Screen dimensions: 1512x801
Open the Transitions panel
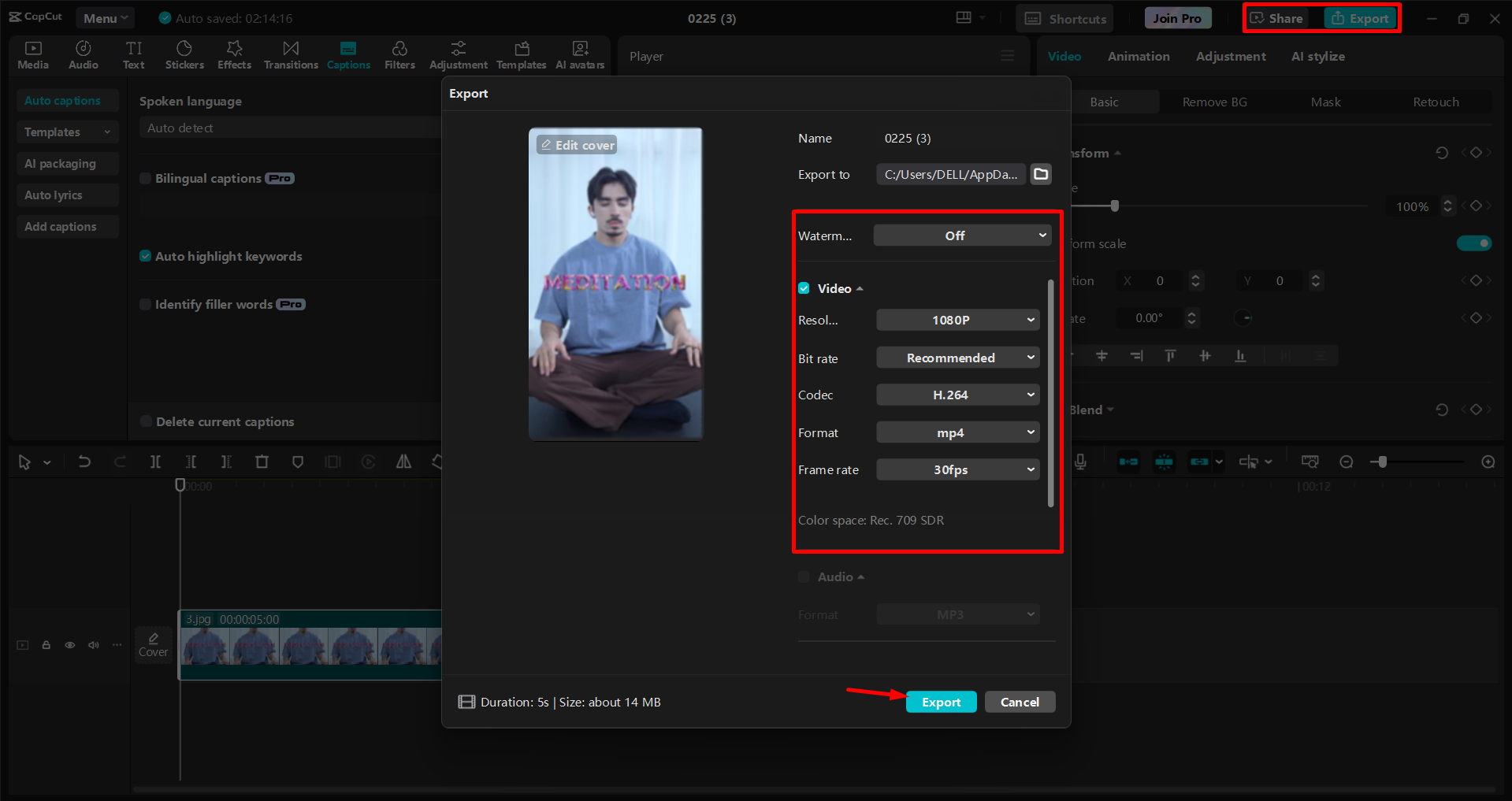(290, 54)
